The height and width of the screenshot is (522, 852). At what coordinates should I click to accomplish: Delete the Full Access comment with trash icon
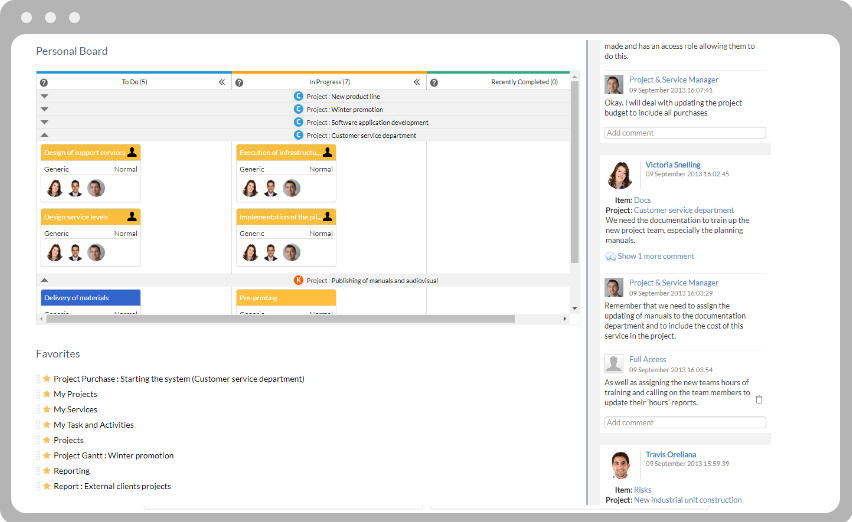[758, 400]
